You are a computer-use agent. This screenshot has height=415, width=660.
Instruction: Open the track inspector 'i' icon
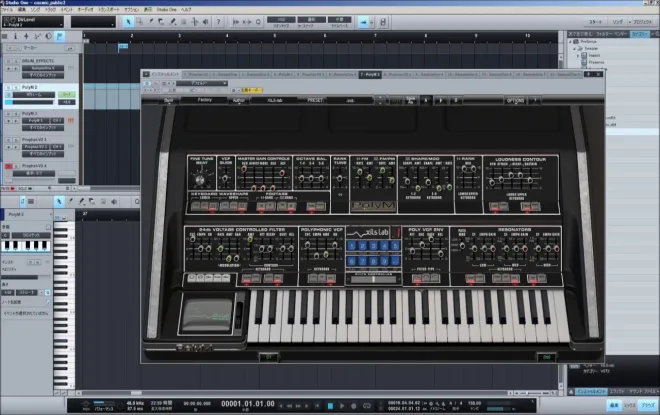pyautogui.click(x=16, y=37)
